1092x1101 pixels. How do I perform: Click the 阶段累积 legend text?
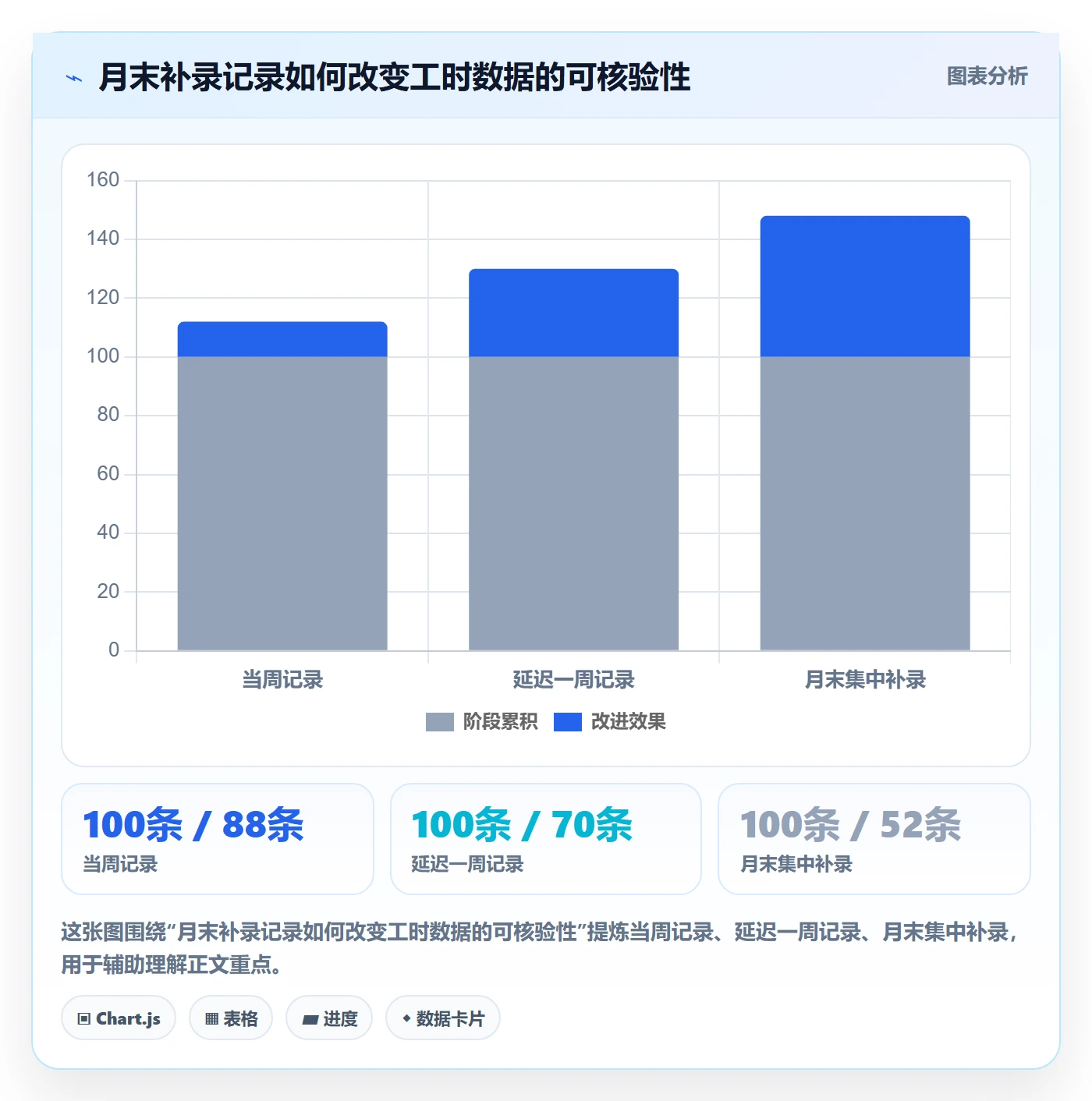(500, 722)
